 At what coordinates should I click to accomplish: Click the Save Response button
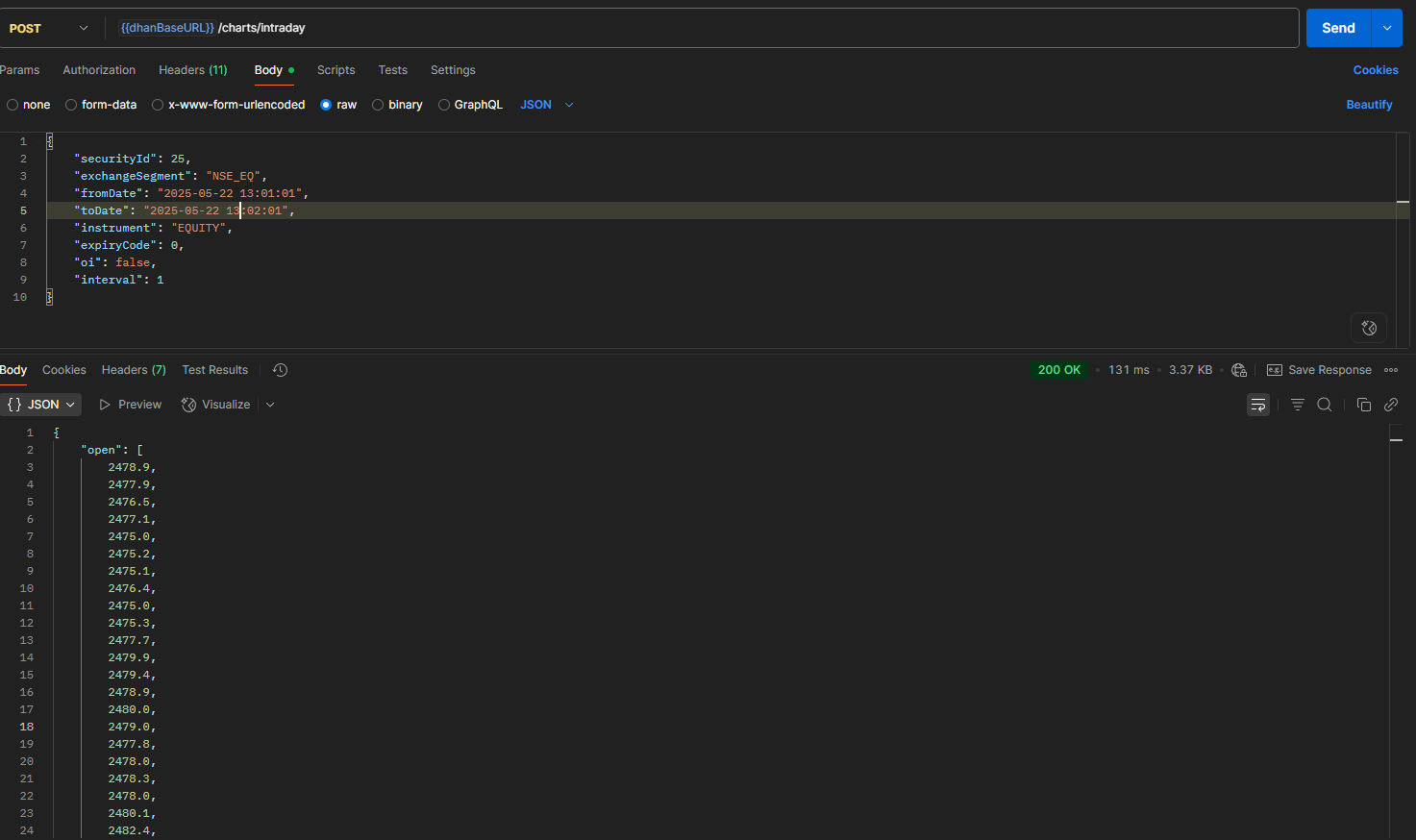pyautogui.click(x=1319, y=370)
